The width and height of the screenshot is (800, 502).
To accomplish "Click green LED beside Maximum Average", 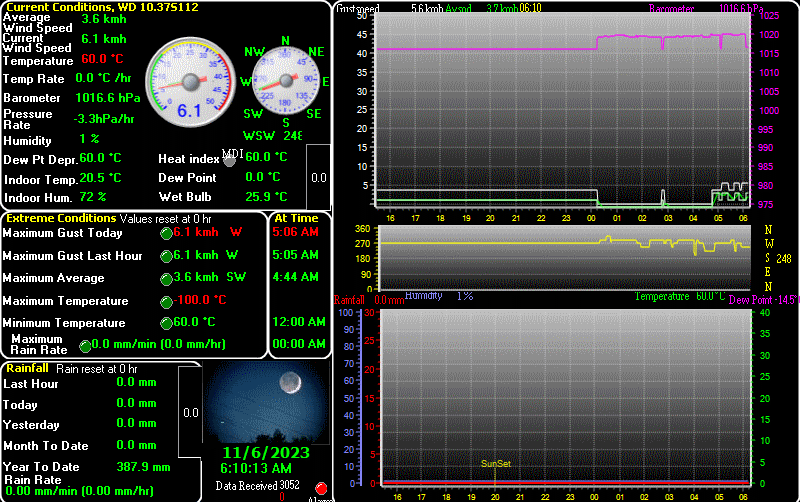I will (x=167, y=278).
